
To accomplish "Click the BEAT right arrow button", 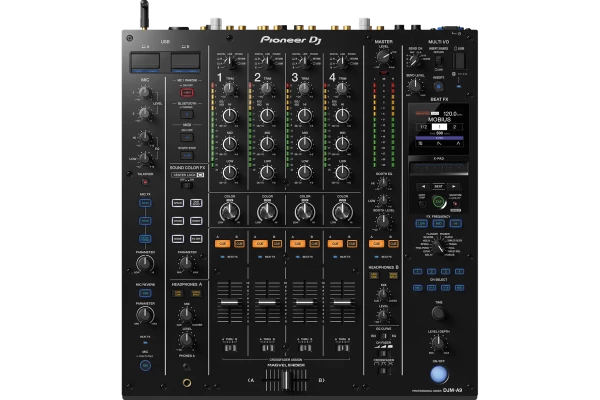I will pyautogui.click(x=454, y=186).
